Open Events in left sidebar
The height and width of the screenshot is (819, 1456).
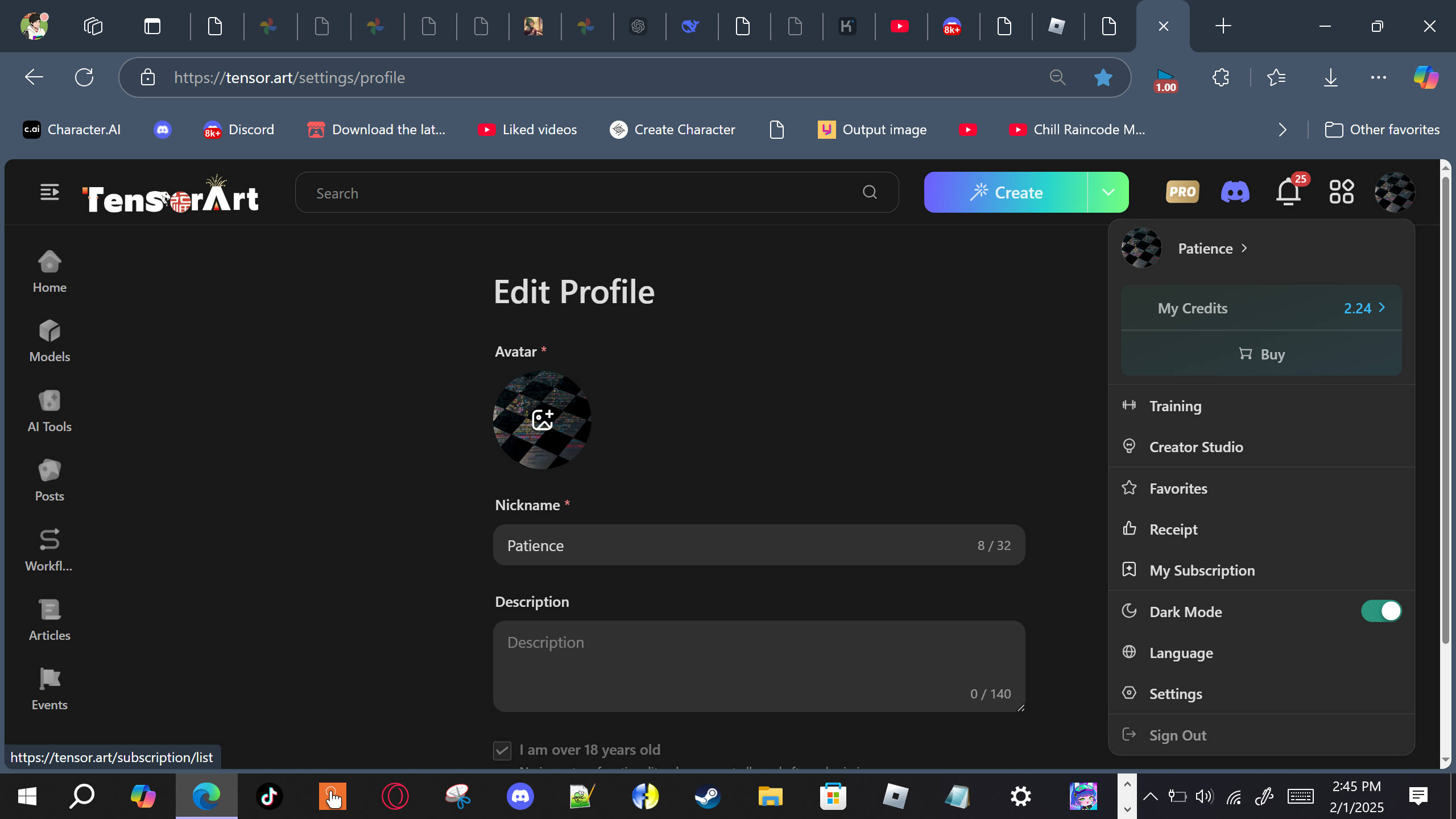pyautogui.click(x=49, y=689)
